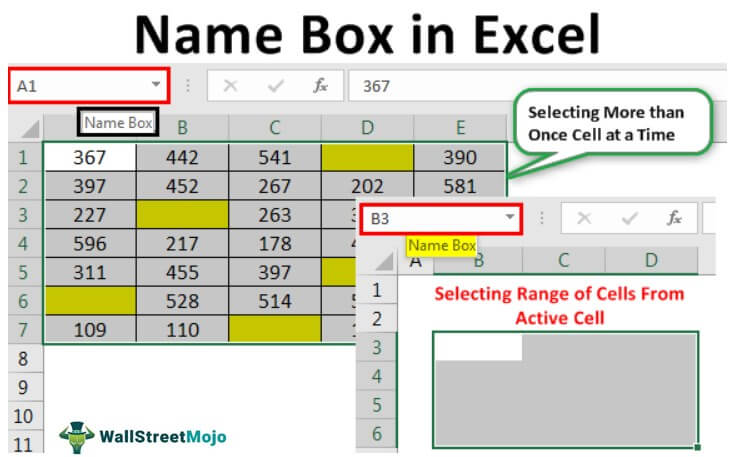Select the cell containing 442
This screenshot has width=729, height=457.
pyautogui.click(x=182, y=158)
